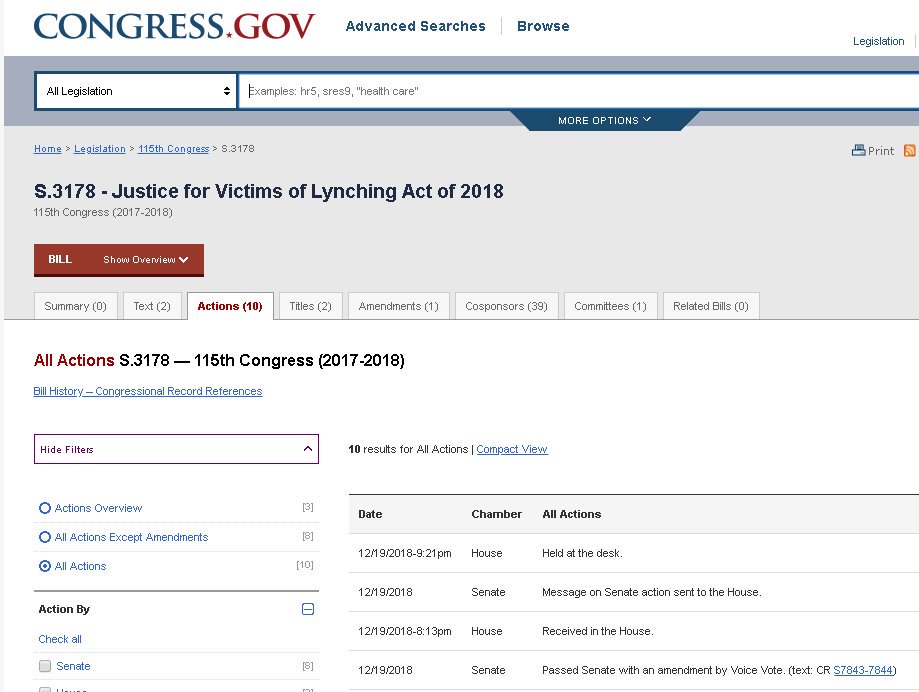The image size is (919, 692).
Task: Switch to the Amendments (1) tab
Action: [x=399, y=306]
